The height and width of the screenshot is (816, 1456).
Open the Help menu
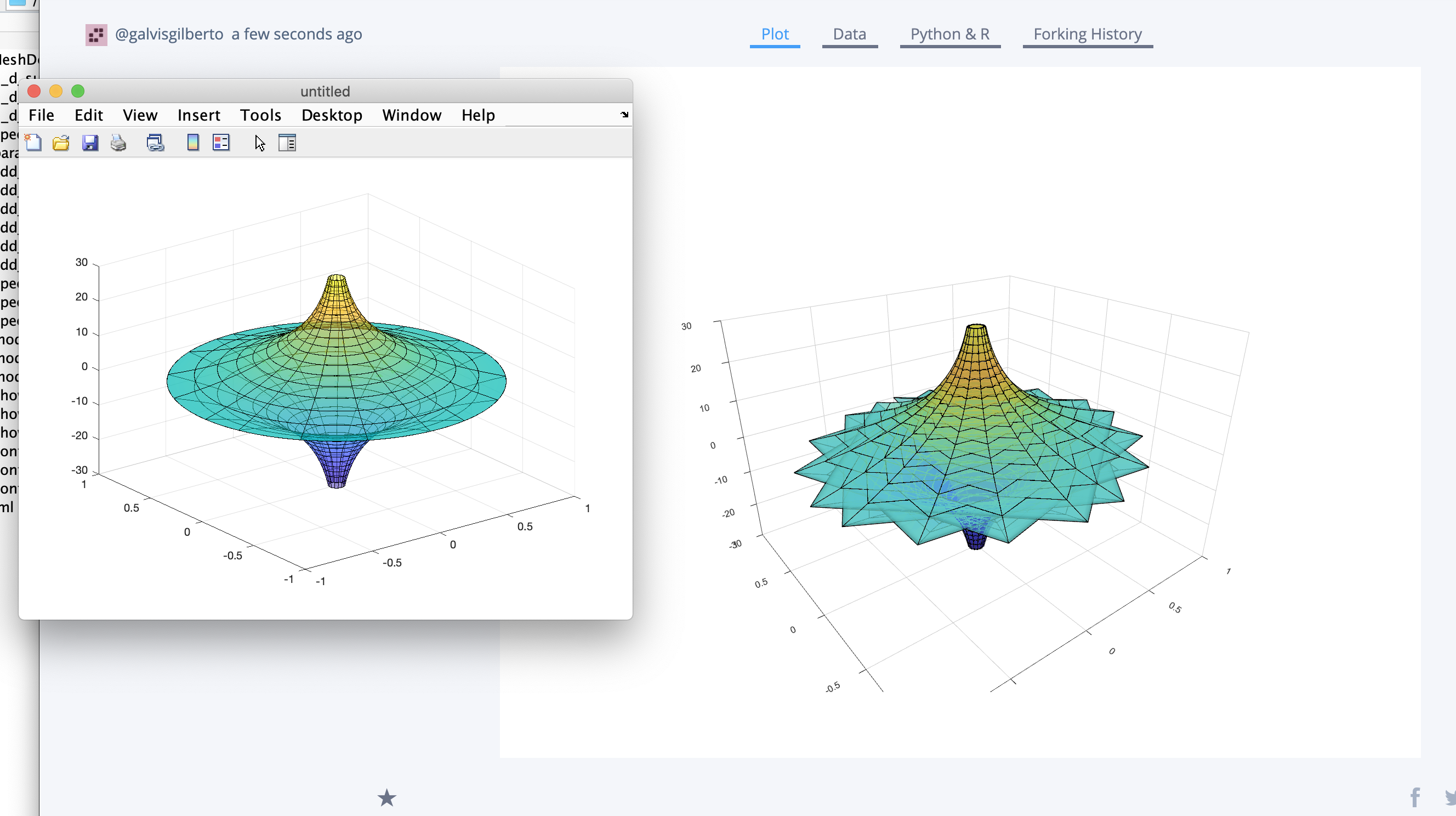478,115
